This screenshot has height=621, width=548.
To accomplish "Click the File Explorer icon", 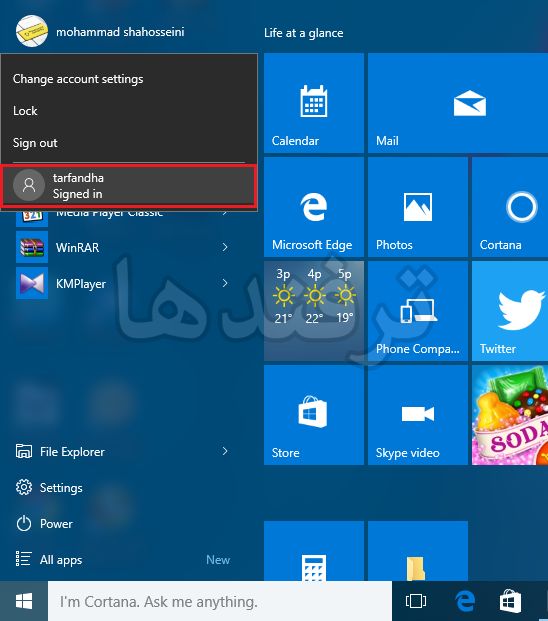I will pyautogui.click(x=24, y=451).
